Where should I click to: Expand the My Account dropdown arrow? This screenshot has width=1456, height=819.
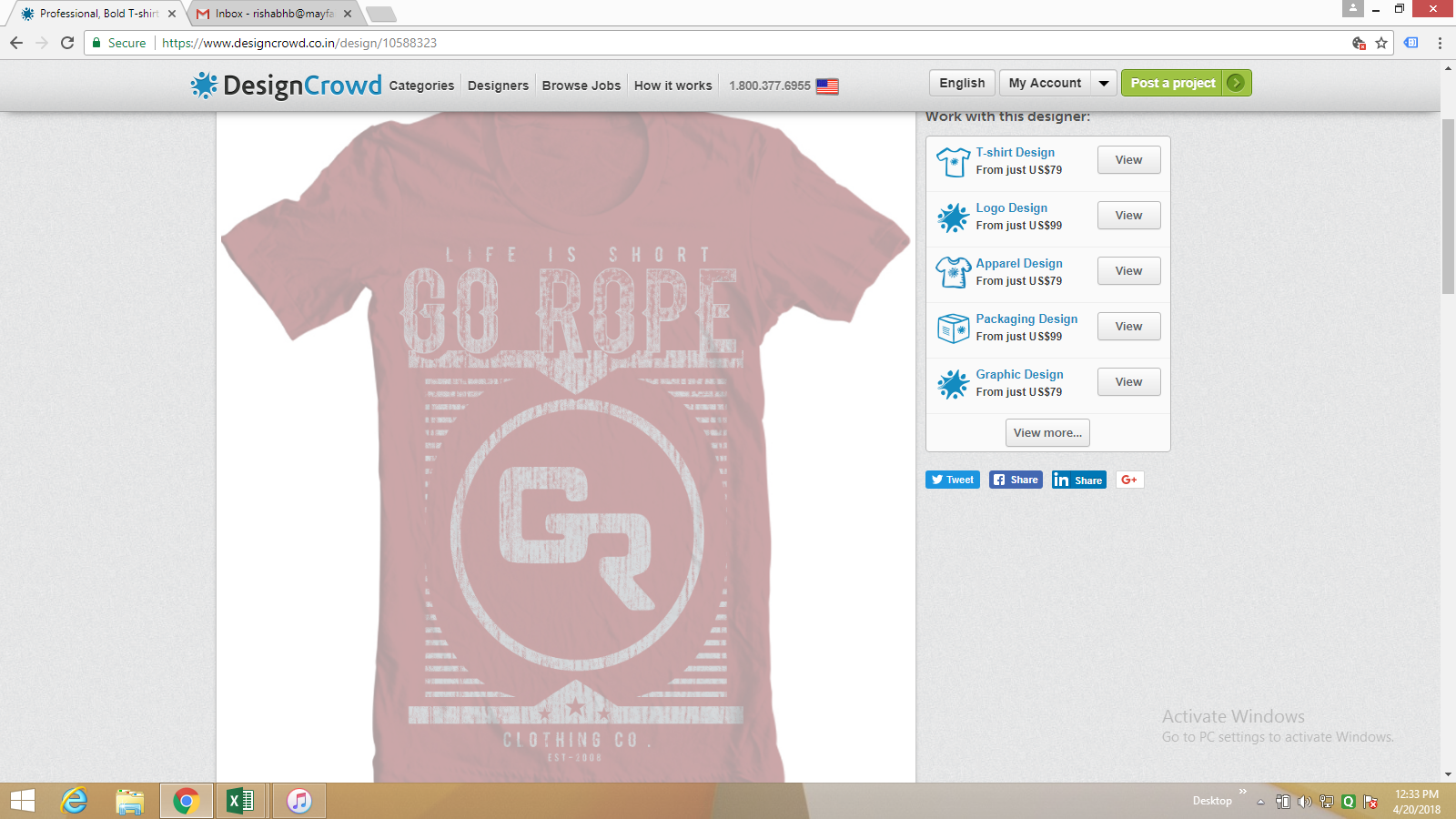coord(1104,83)
